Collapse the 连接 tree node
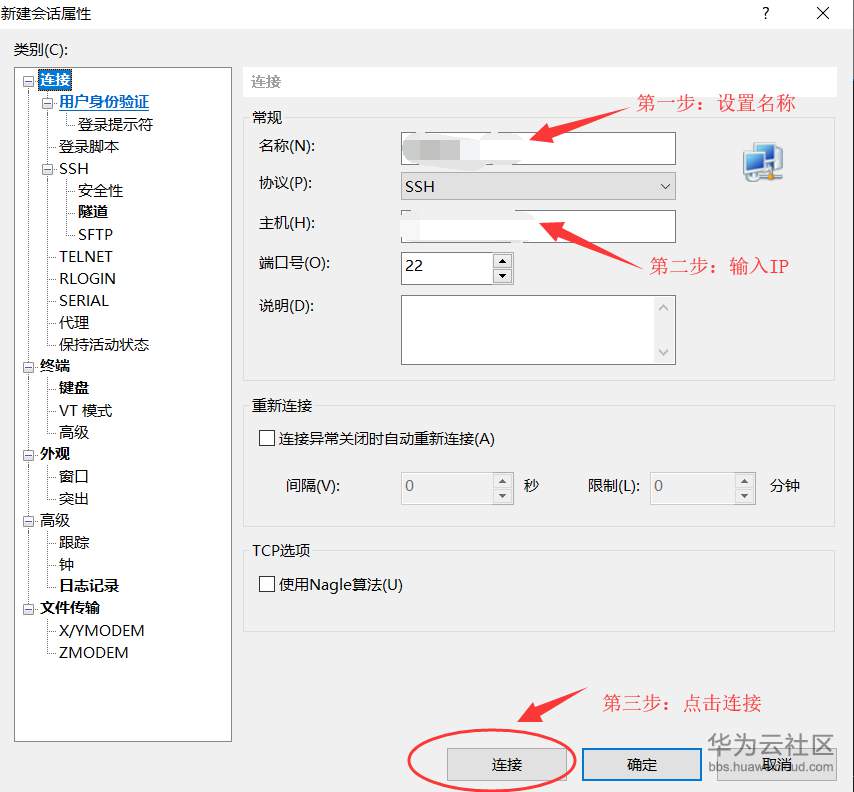 (28, 81)
